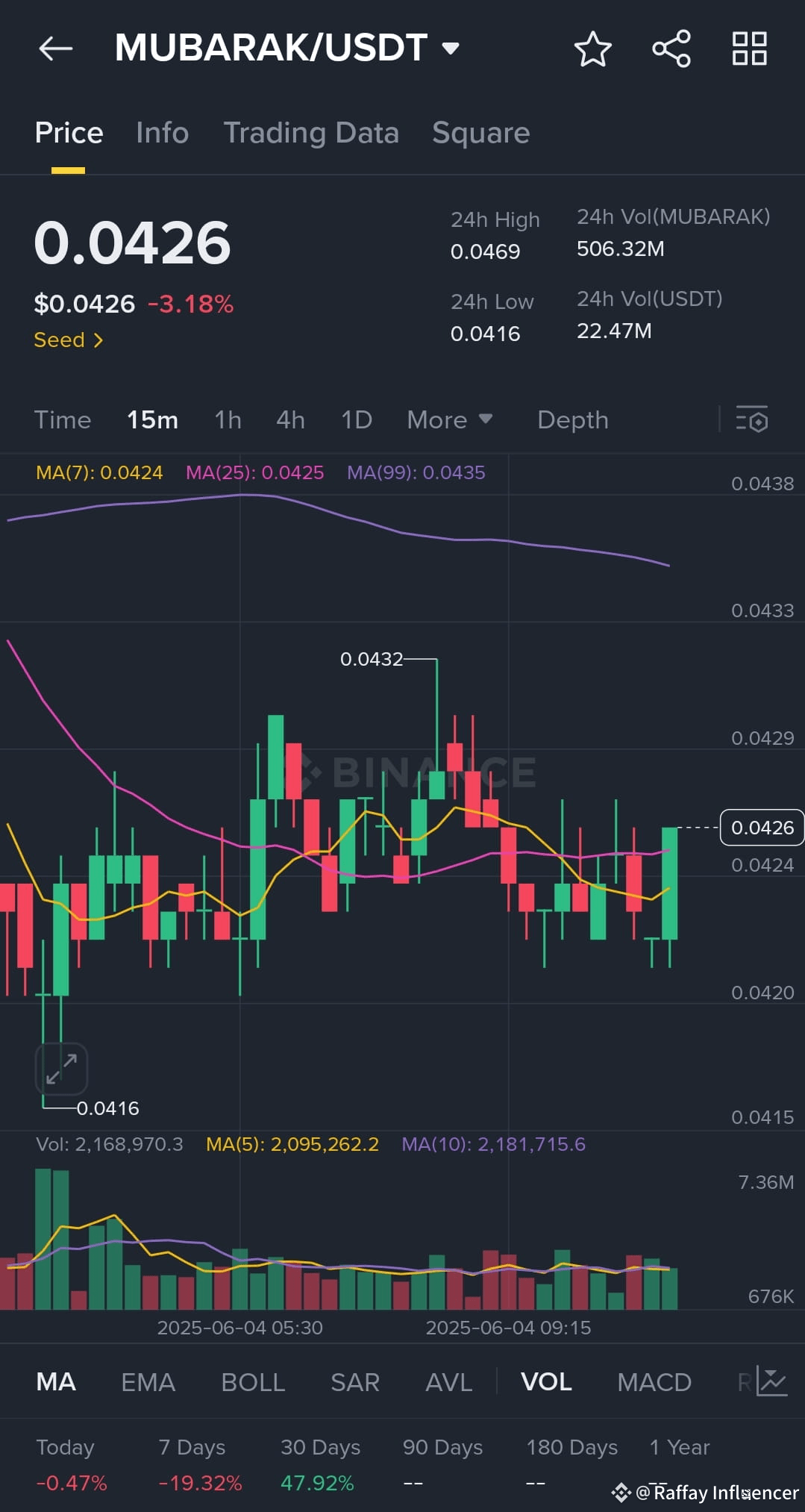Toggle the SAR indicator

point(355,1382)
